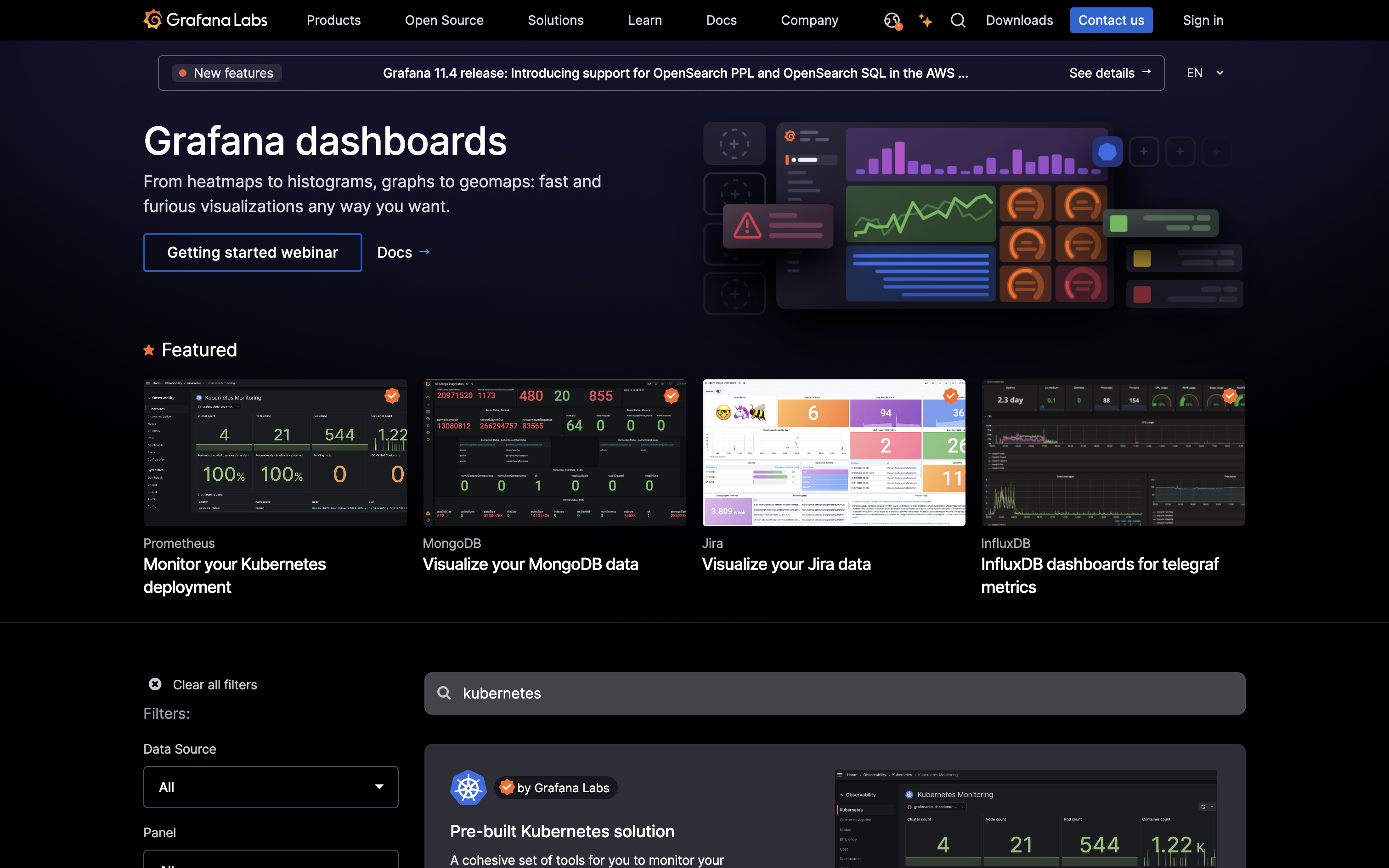Click the InfluxDB label under fourth card
This screenshot has width=1389, height=868.
pyautogui.click(x=1005, y=543)
